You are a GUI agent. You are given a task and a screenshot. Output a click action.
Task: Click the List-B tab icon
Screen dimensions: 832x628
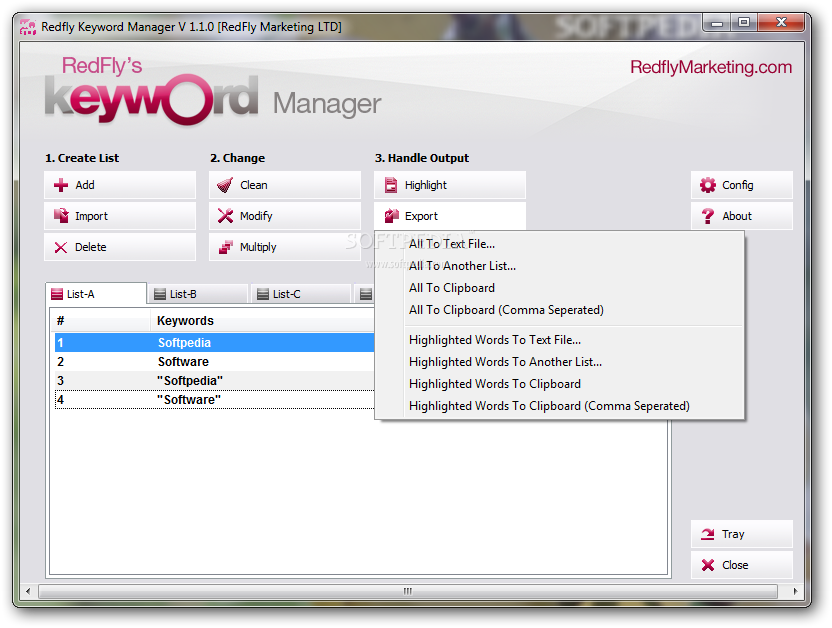(x=160, y=294)
